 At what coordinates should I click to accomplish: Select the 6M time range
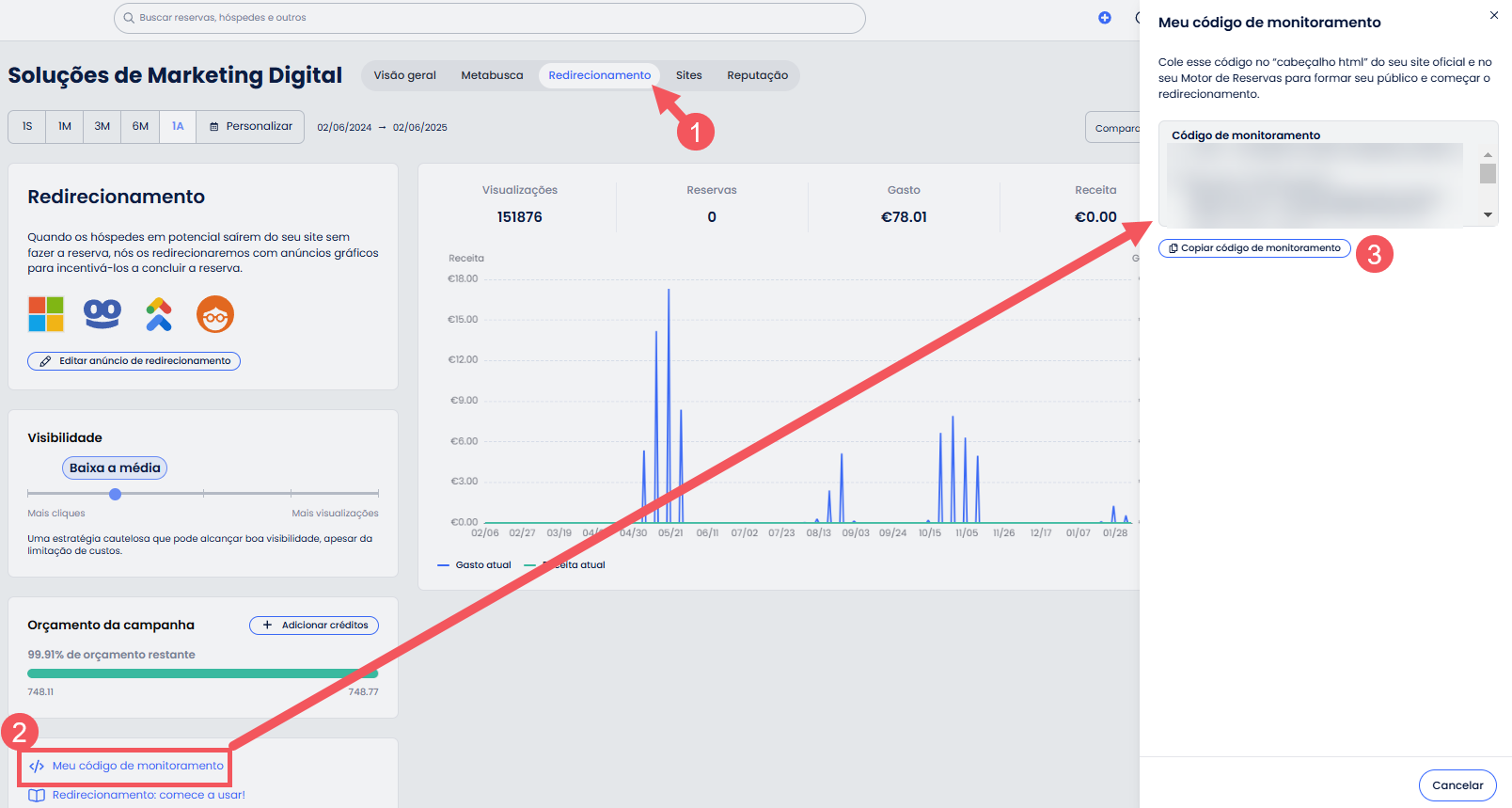click(x=140, y=126)
